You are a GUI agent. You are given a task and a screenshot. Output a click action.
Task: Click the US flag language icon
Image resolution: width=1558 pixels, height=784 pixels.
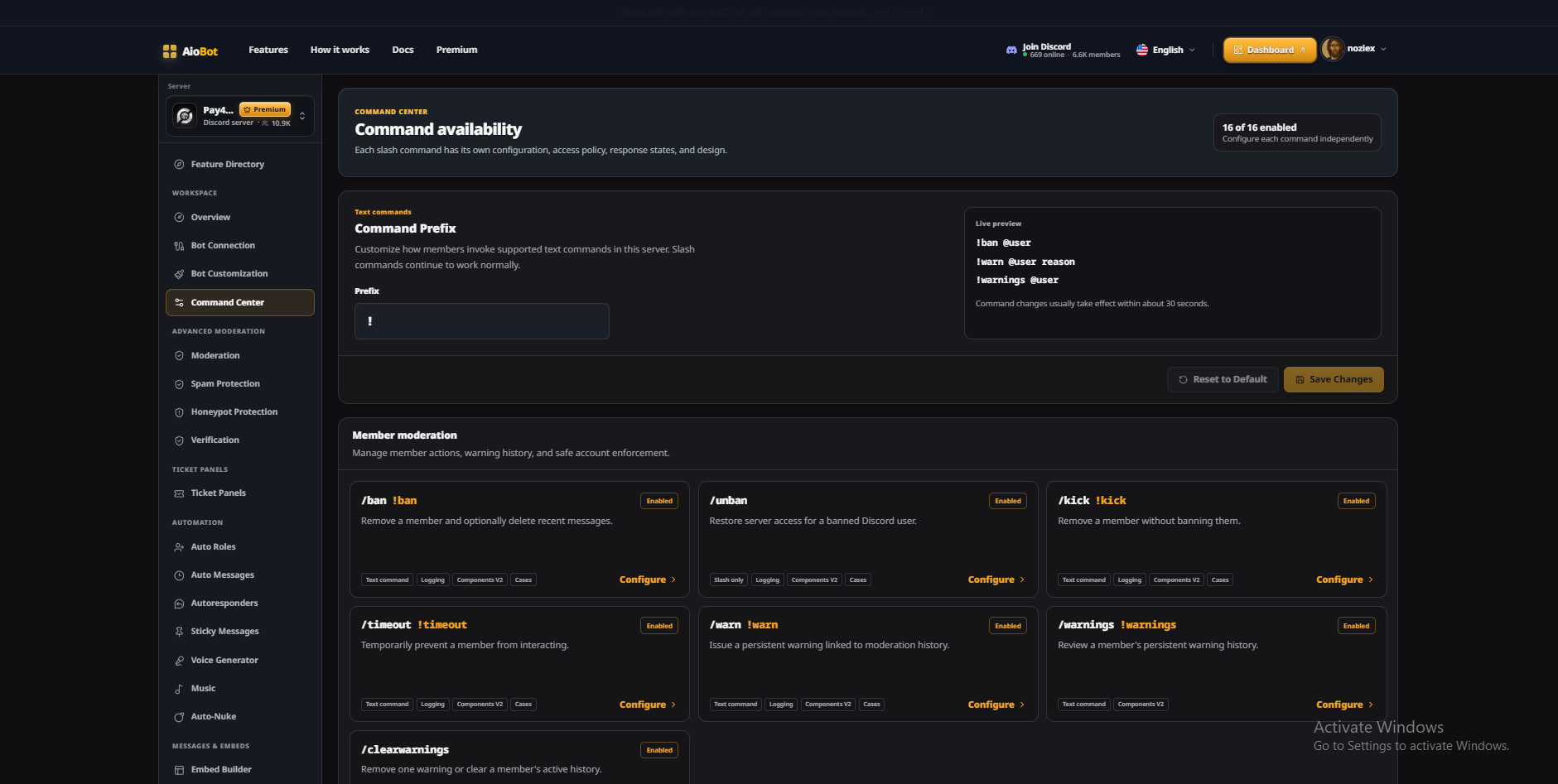click(1142, 50)
